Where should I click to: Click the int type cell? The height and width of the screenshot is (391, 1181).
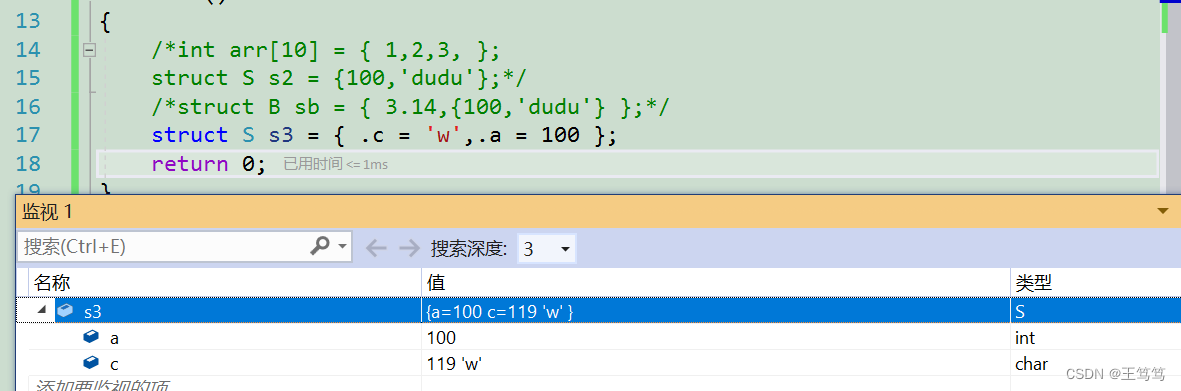[1025, 338]
